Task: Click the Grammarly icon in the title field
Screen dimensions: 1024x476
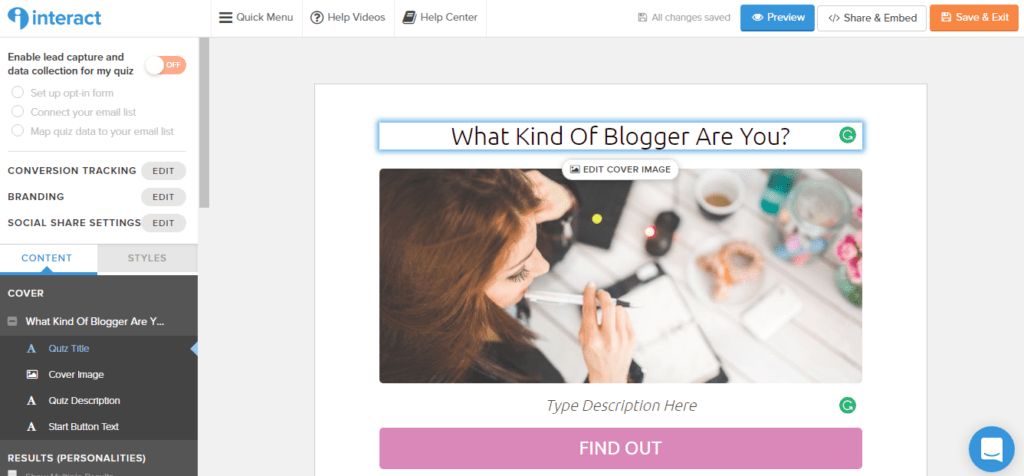Action: [x=847, y=136]
